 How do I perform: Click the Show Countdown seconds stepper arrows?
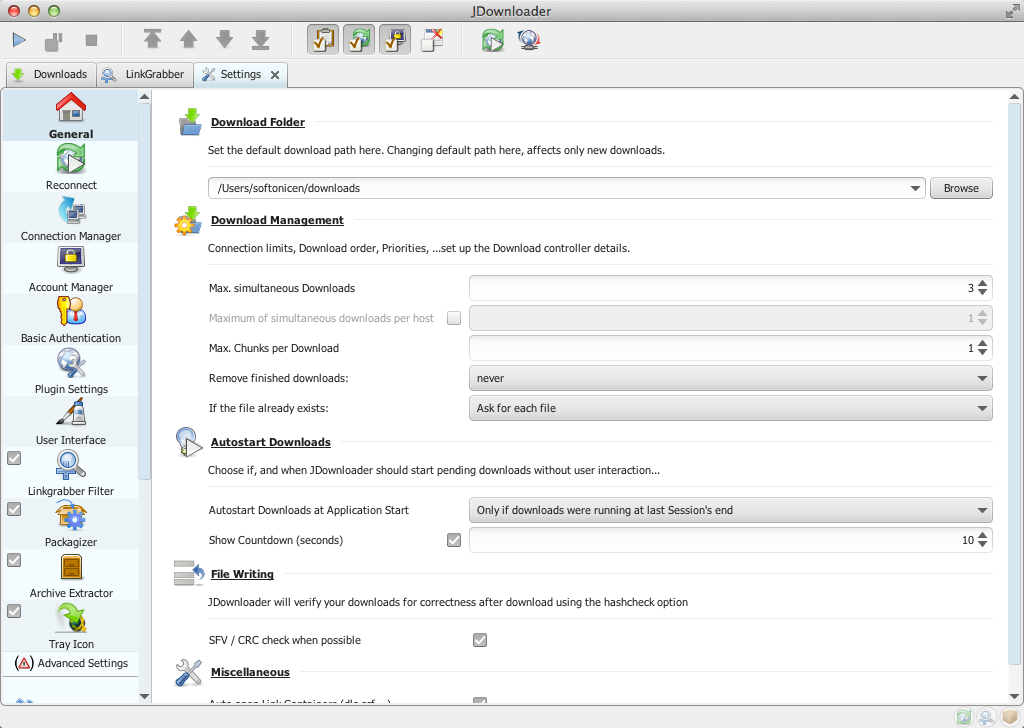[982, 540]
